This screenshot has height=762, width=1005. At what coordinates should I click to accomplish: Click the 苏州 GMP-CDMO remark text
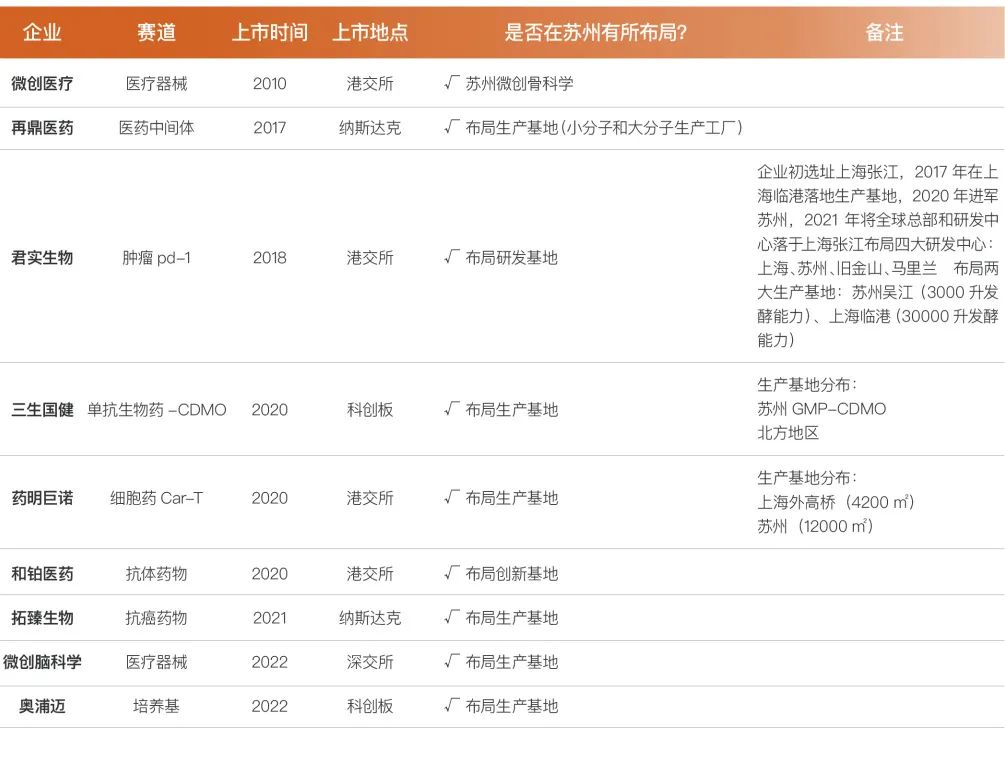point(821,409)
